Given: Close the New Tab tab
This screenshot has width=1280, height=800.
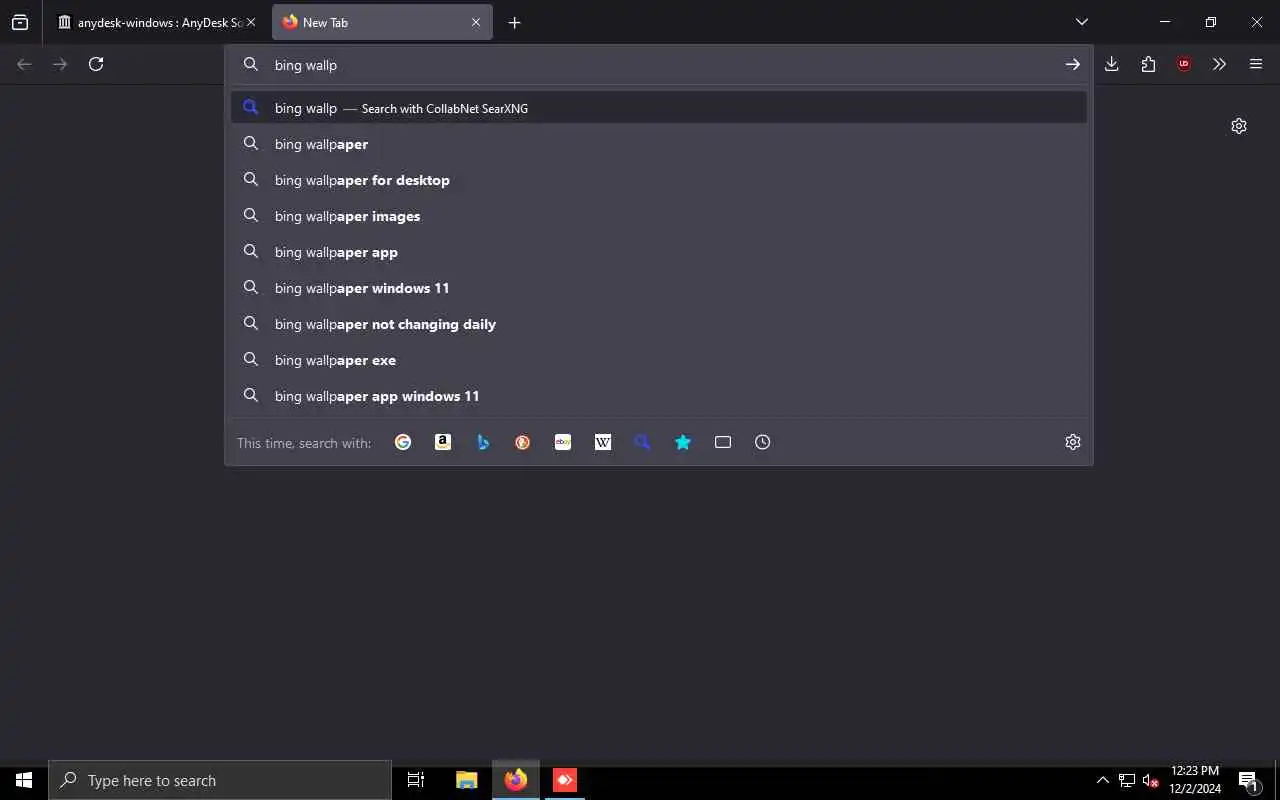Looking at the screenshot, I should click(476, 22).
